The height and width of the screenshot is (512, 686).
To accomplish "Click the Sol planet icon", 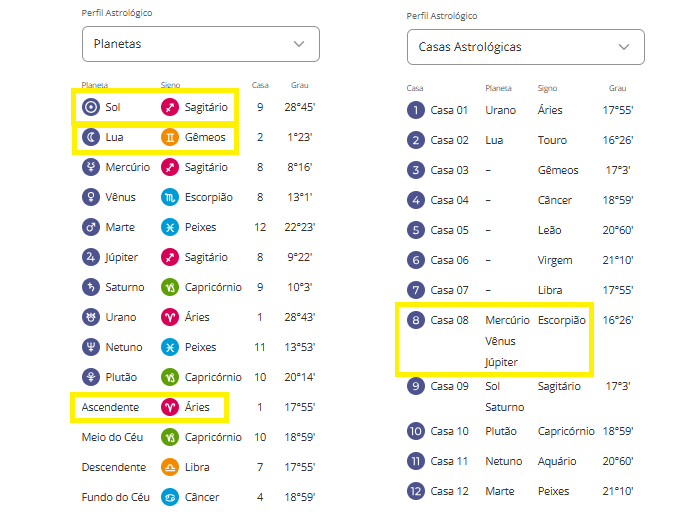I will [91, 107].
